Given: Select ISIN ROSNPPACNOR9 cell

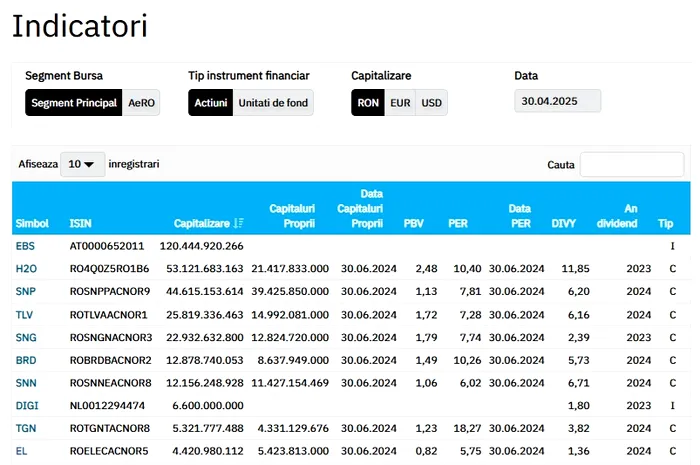Looking at the screenshot, I should point(110,291).
